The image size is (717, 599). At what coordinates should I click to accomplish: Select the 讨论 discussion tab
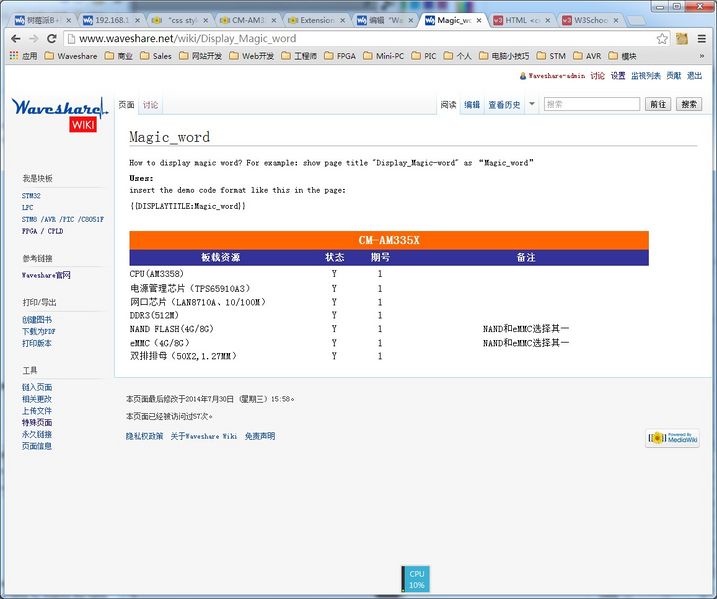pyautogui.click(x=150, y=105)
